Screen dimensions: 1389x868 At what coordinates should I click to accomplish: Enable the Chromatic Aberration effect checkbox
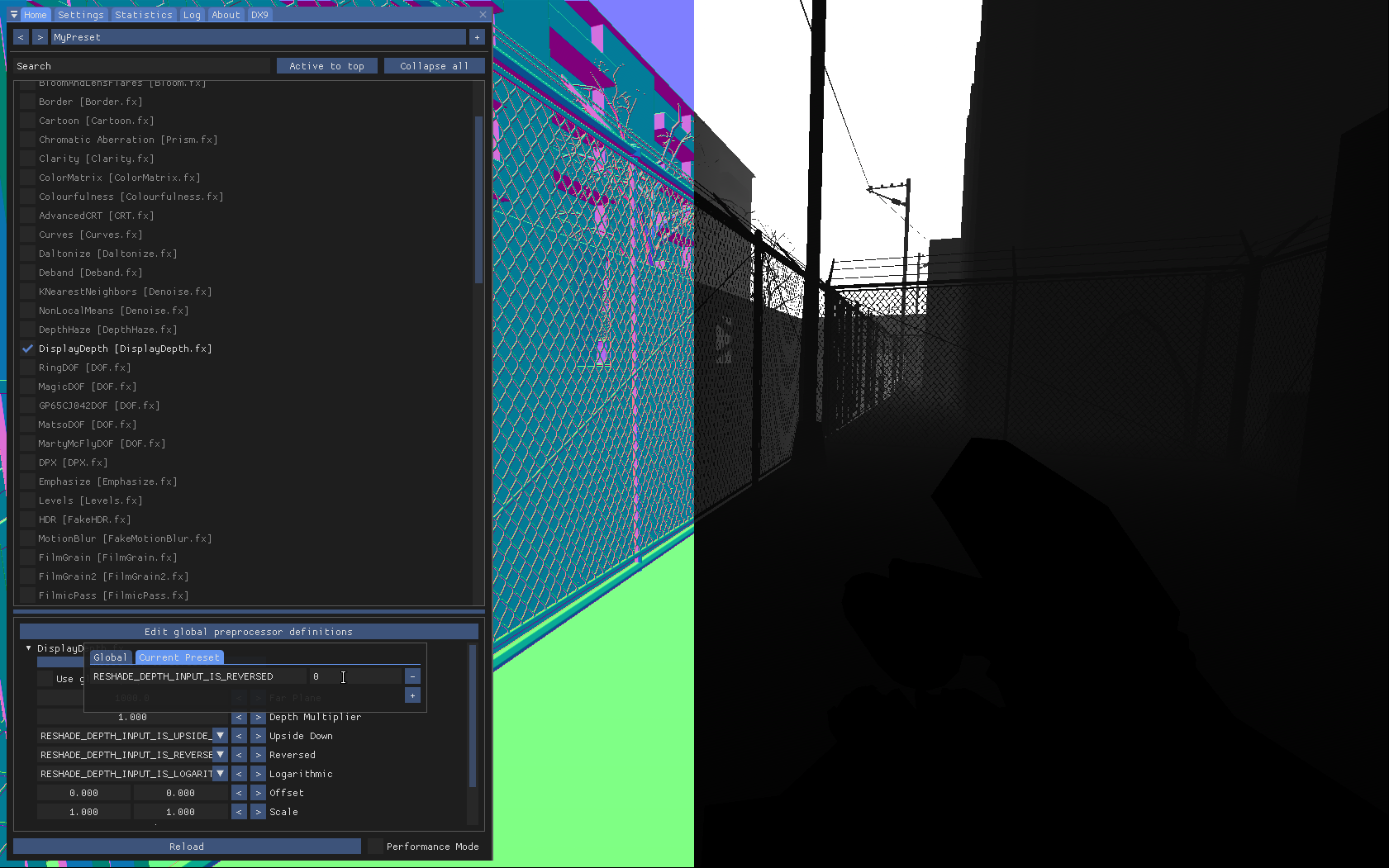tap(27, 140)
